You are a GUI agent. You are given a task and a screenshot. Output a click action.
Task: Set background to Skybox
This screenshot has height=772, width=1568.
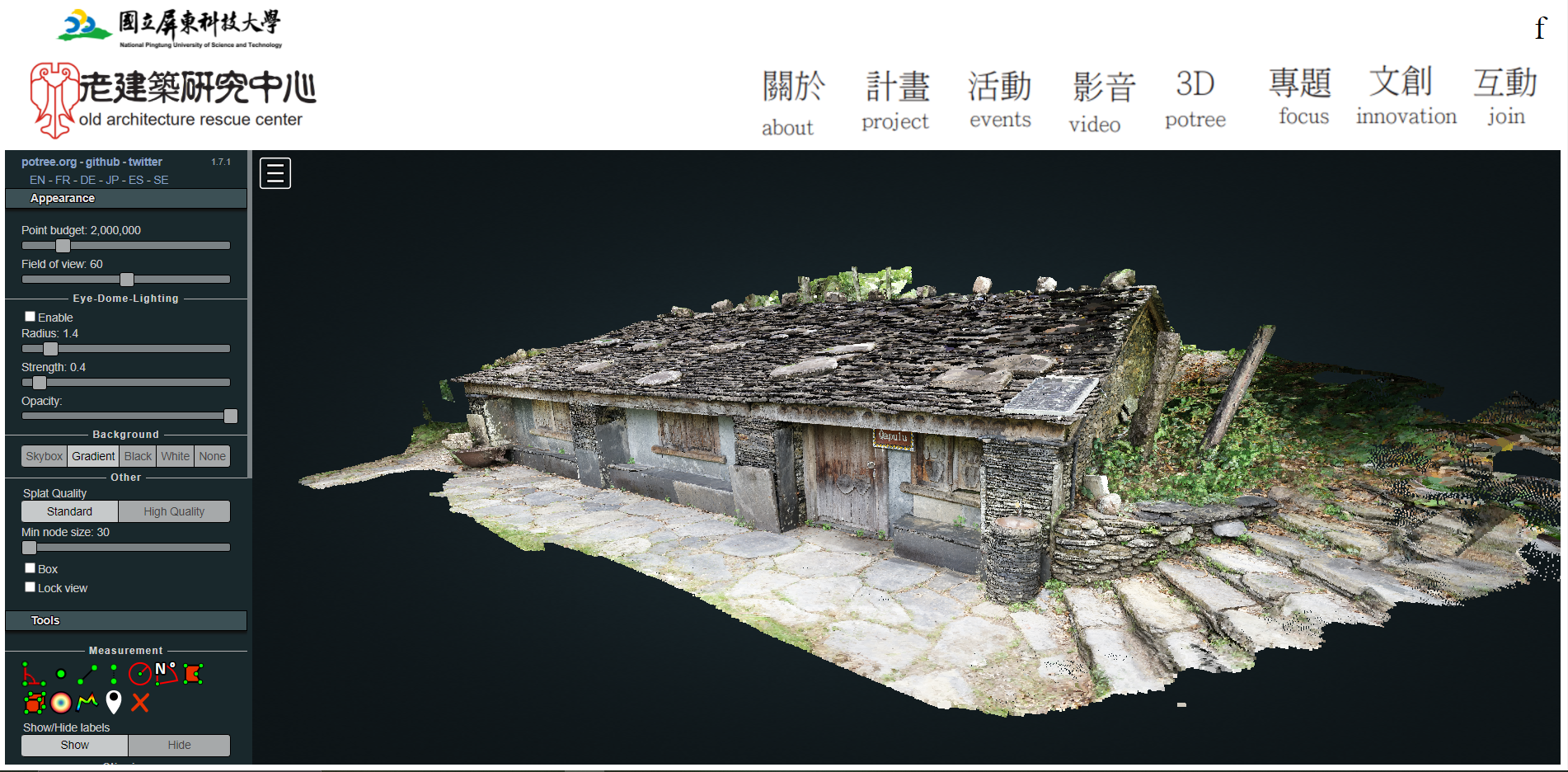click(x=44, y=456)
